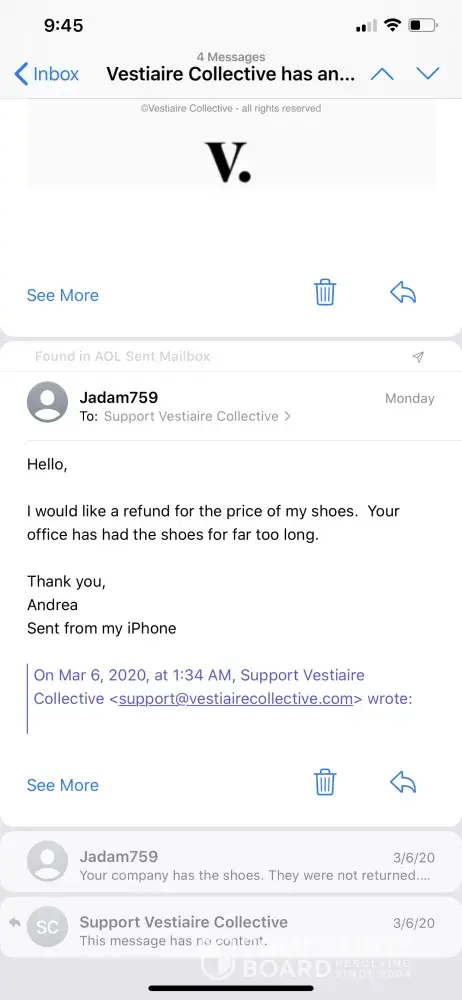
Task: Open collapsed Jadam759 message from 3/6/20
Action: (x=231, y=861)
